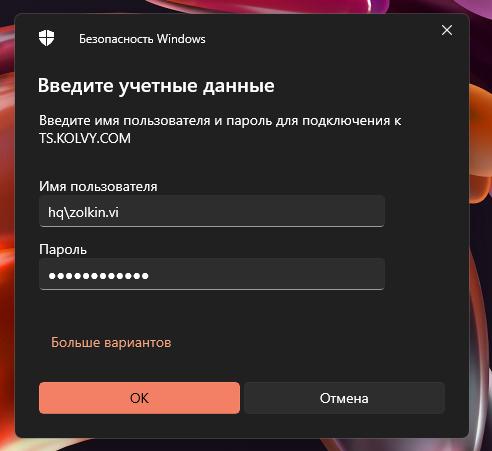Place cursor on masked password dots
The height and width of the screenshot is (451, 492).
coord(98,276)
